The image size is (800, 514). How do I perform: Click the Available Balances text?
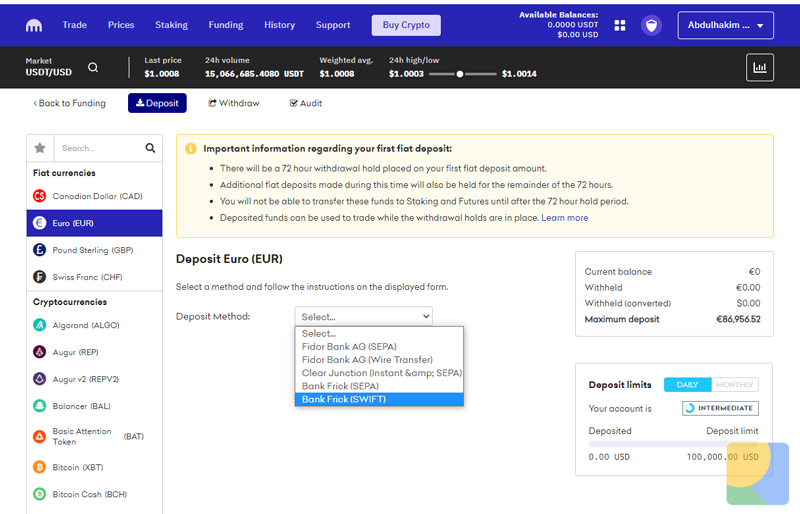(x=558, y=15)
